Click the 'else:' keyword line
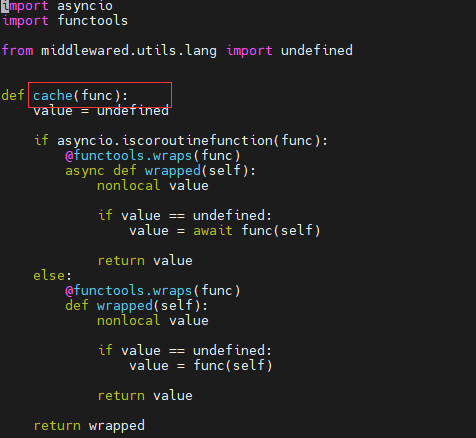476x438 pixels. point(52,276)
